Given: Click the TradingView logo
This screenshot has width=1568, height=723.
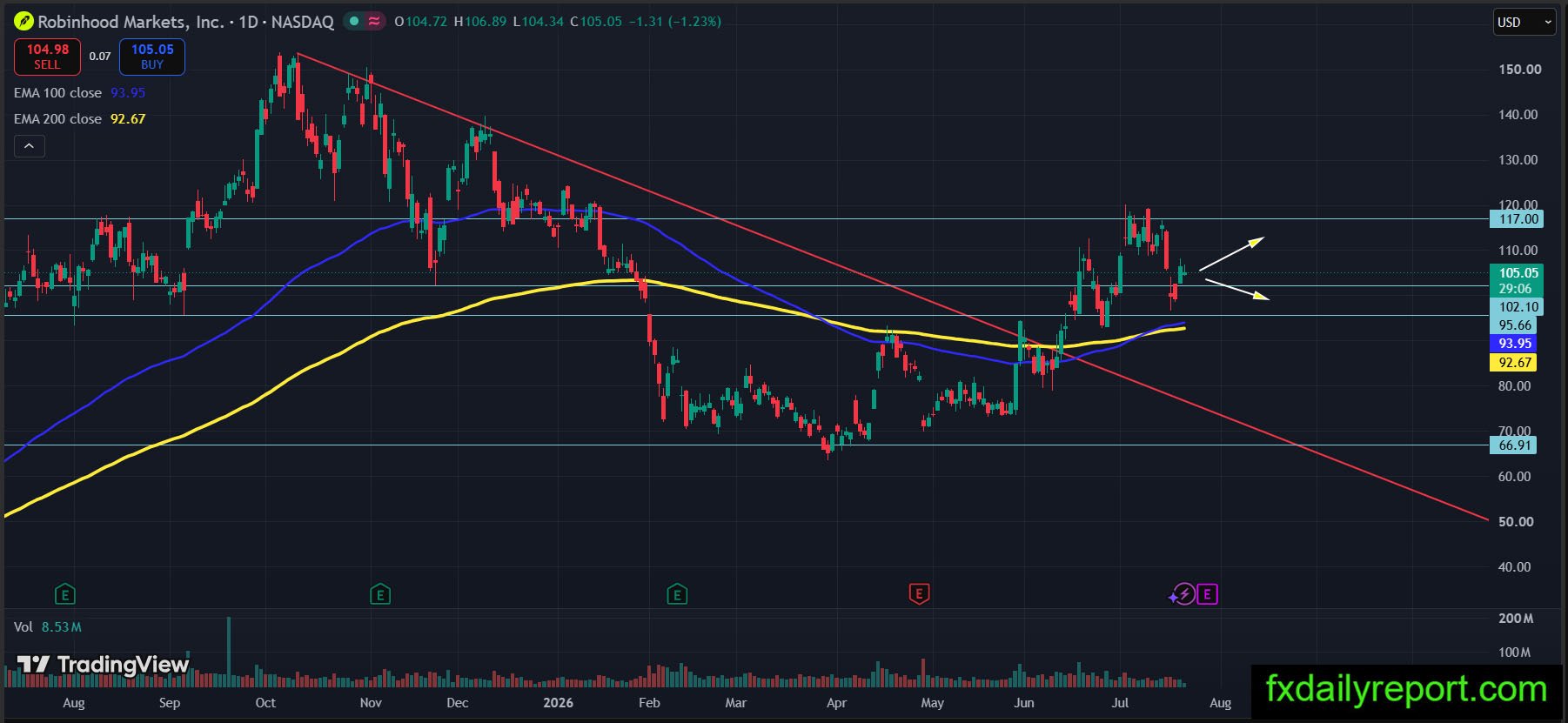Looking at the screenshot, I should [103, 665].
